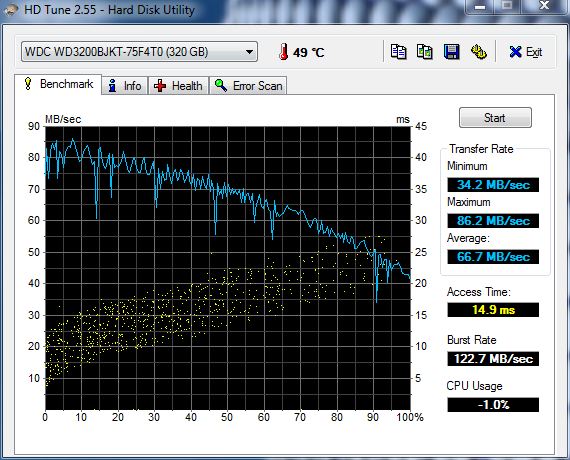Click the floppy disk save icon
The image size is (570, 460).
tap(451, 52)
